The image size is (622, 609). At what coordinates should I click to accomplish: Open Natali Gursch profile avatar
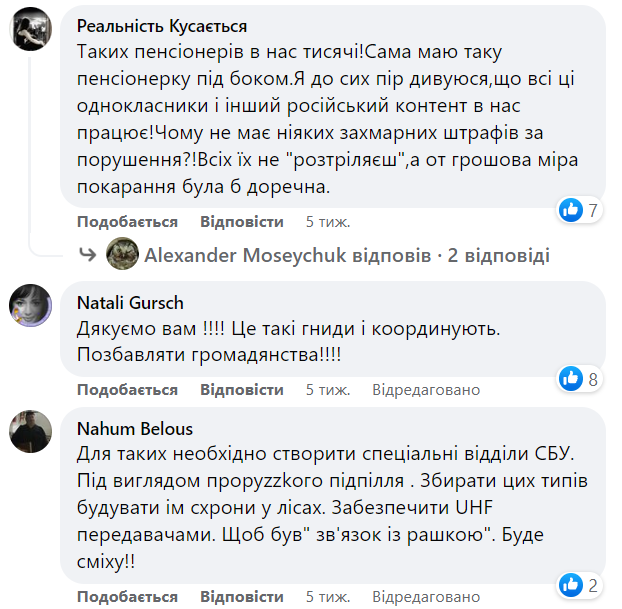point(31,305)
